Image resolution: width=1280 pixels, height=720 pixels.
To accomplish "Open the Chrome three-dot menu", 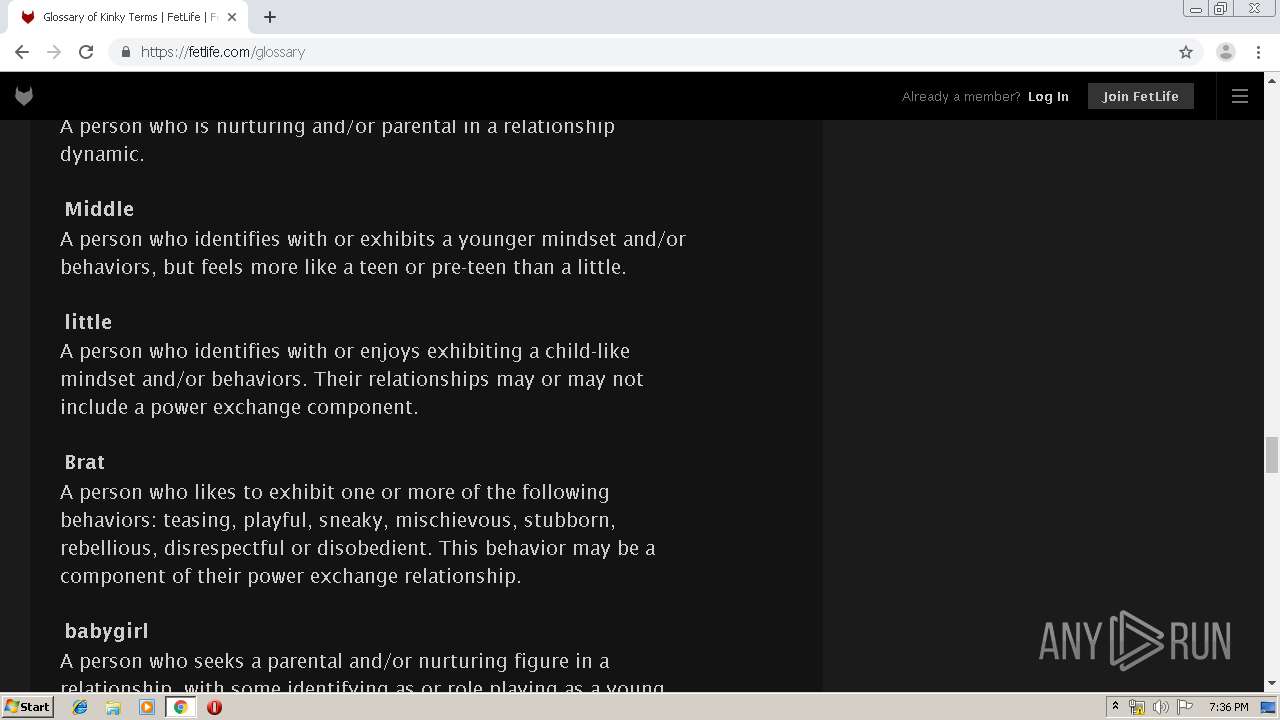I will point(1258,52).
